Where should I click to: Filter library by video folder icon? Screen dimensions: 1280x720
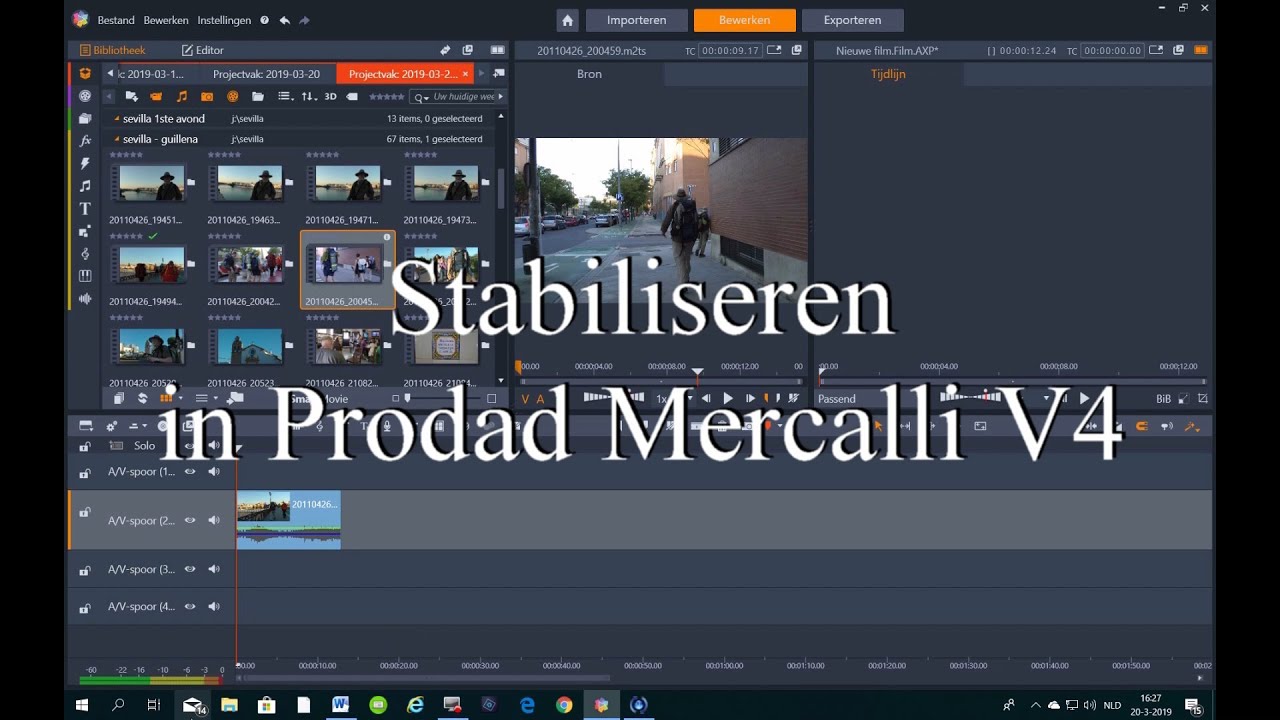point(156,97)
